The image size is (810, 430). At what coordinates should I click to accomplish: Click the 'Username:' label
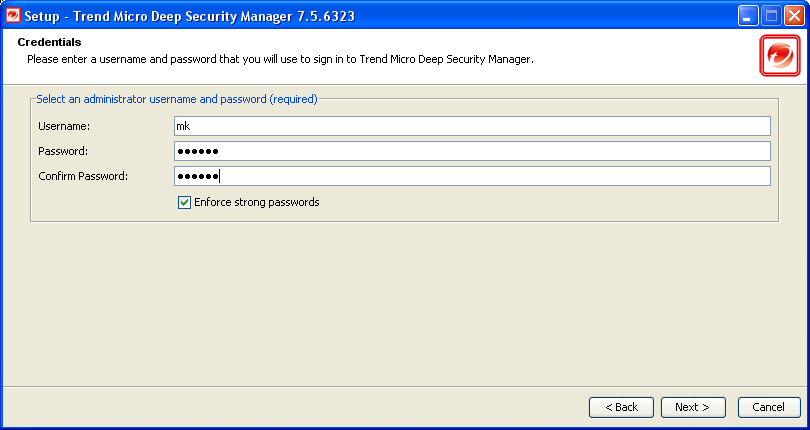[64, 126]
